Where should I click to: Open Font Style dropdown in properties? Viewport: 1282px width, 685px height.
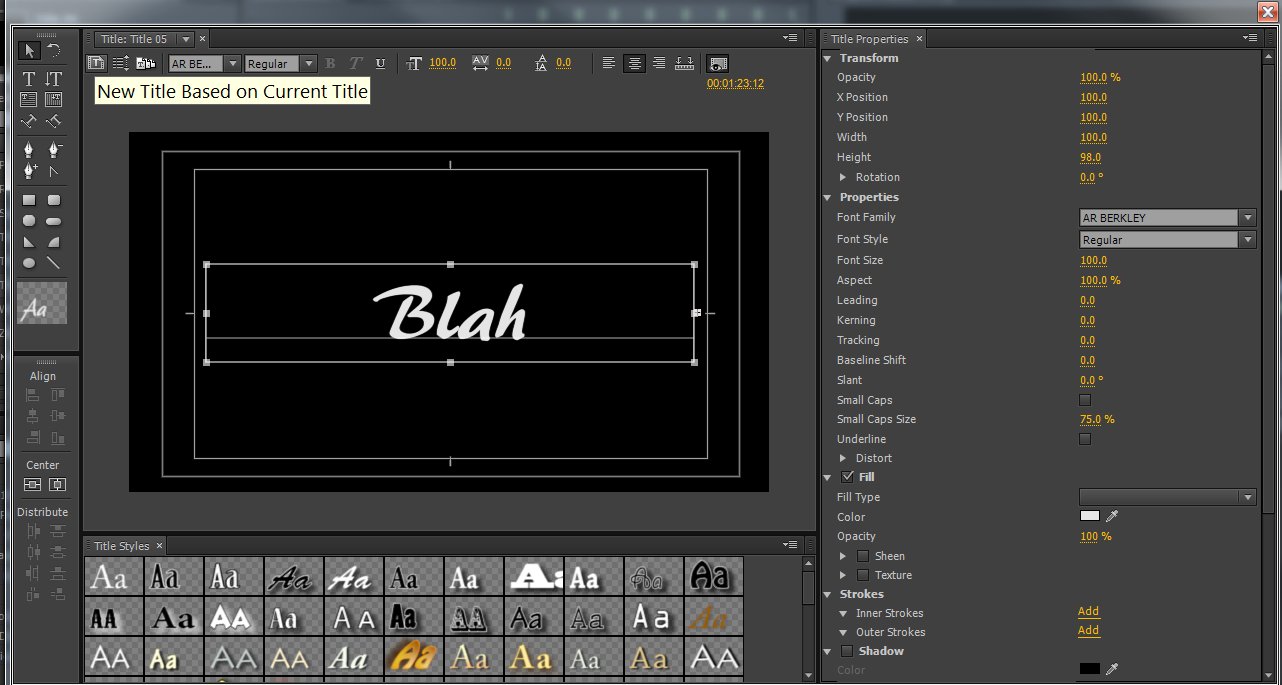pyautogui.click(x=1167, y=239)
